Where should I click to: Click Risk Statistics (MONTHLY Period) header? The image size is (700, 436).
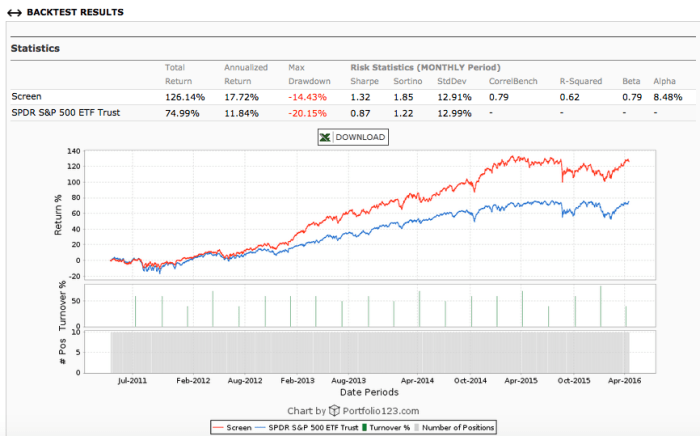tap(425, 67)
